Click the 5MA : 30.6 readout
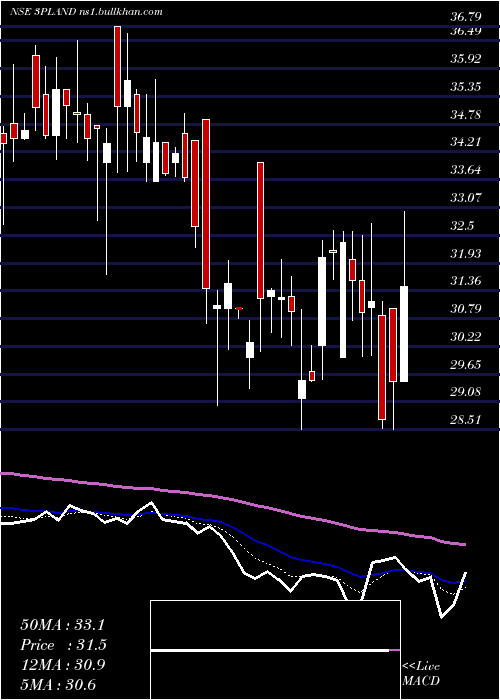This screenshot has width=500, height=700. (58, 684)
